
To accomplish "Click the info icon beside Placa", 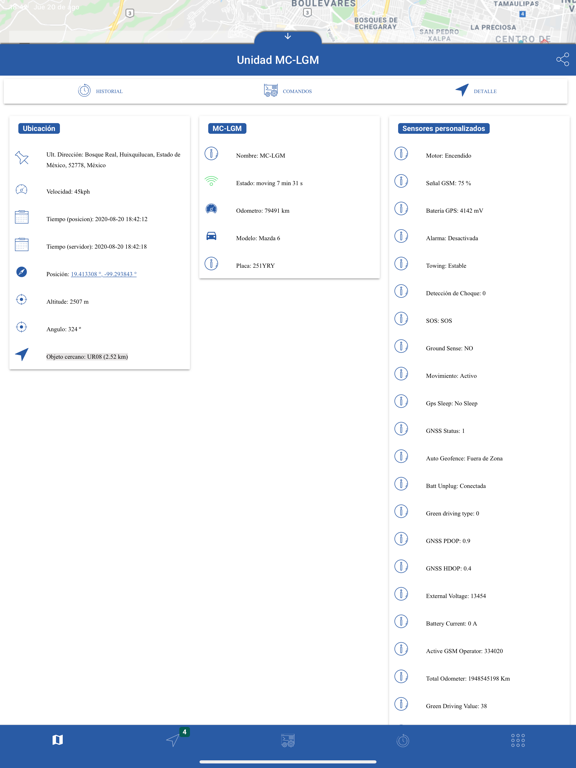I will [x=211, y=264].
